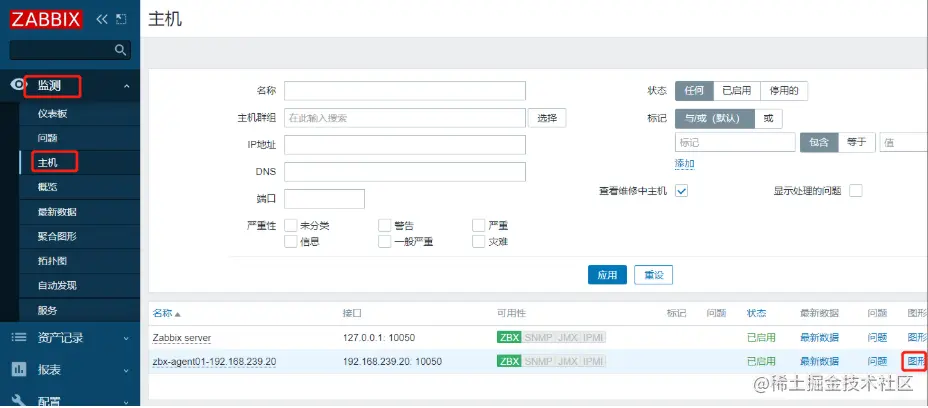Click JMX badge for zbx-agent01 row

coord(567,361)
